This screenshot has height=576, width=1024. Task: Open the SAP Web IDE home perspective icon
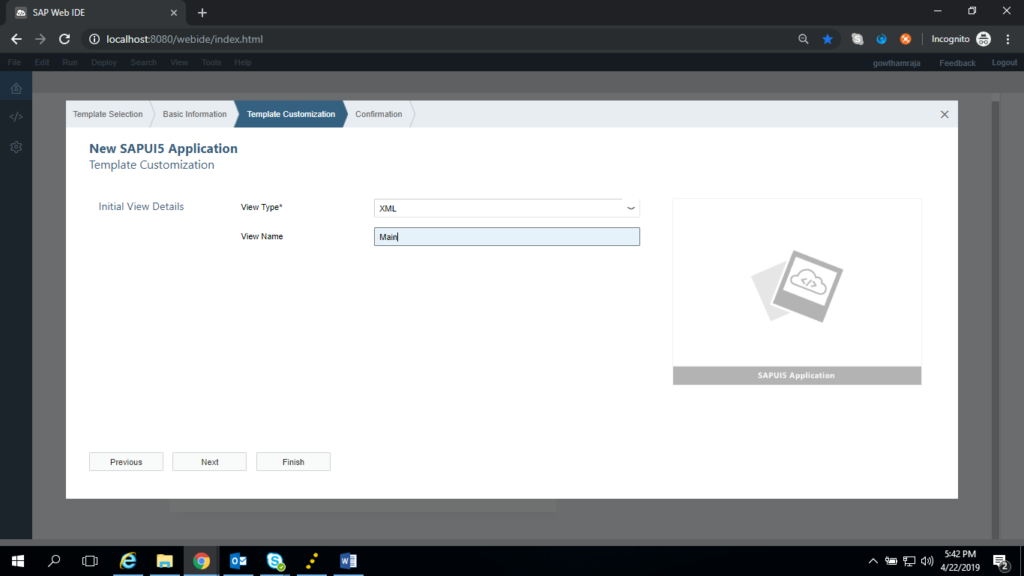click(x=16, y=88)
